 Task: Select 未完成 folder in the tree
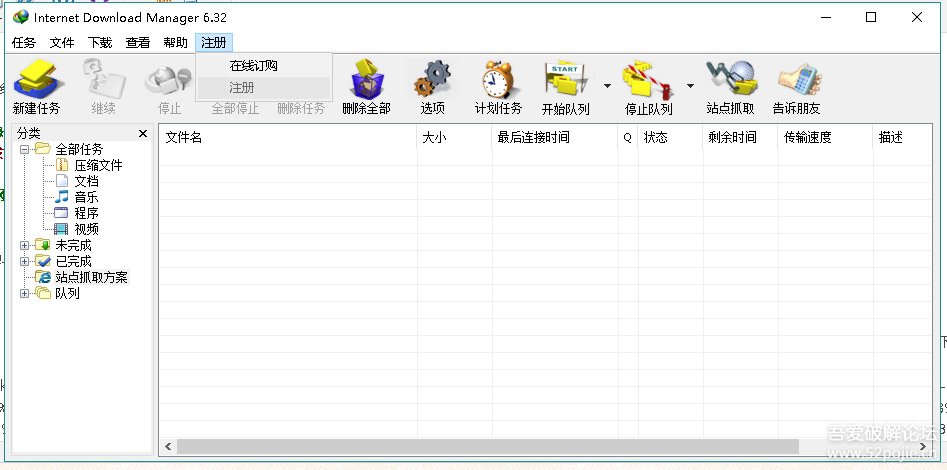coord(73,245)
